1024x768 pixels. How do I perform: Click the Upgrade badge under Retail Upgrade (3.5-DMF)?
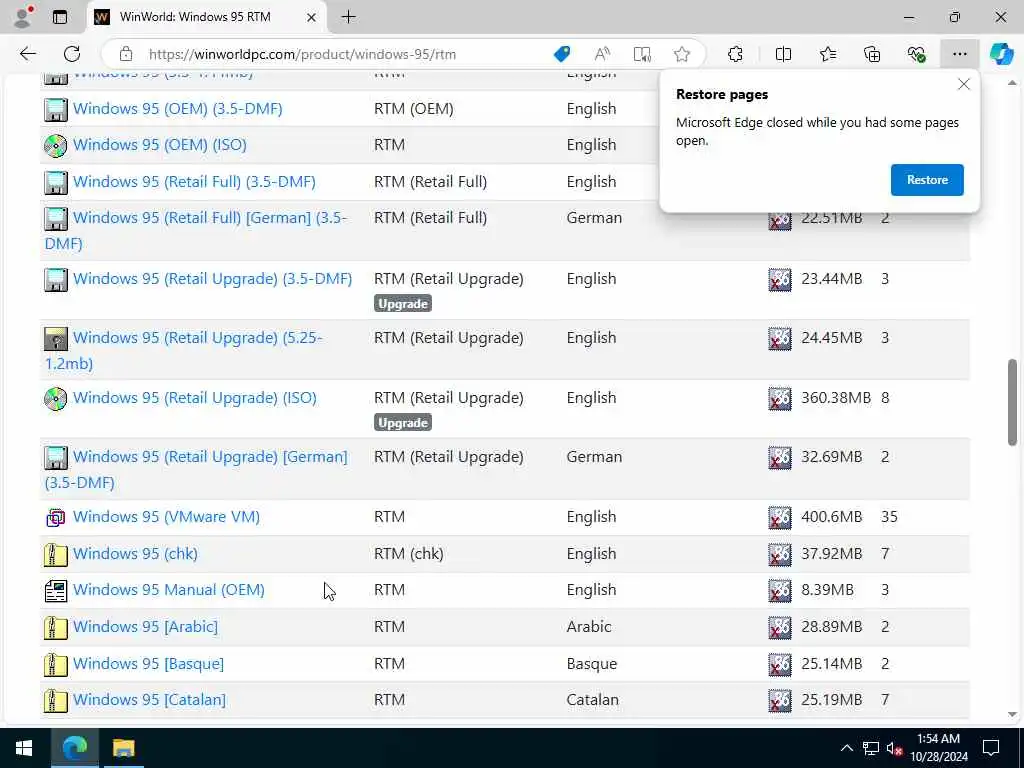click(403, 304)
